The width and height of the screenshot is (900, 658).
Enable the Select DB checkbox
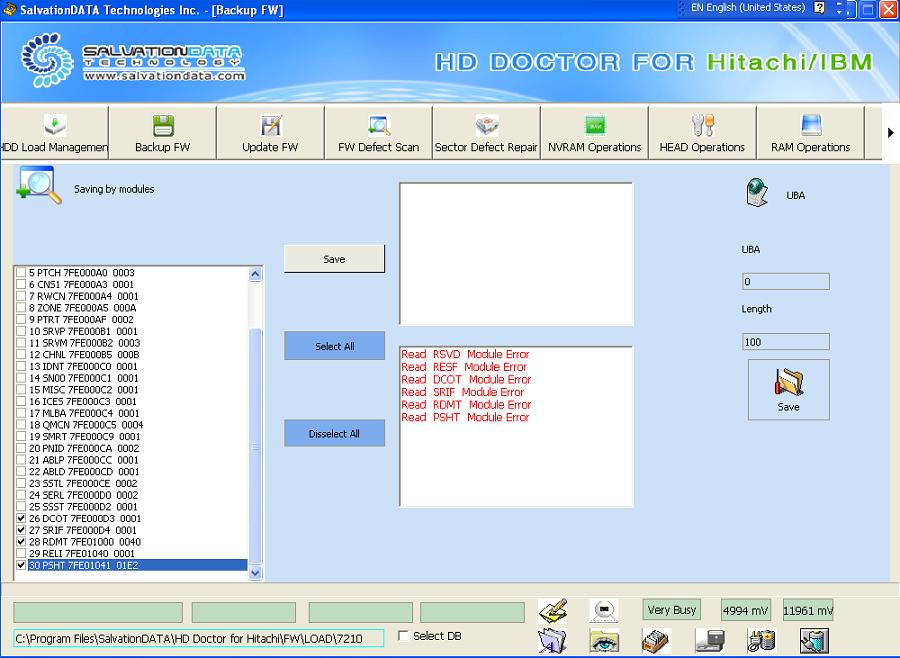(404, 636)
